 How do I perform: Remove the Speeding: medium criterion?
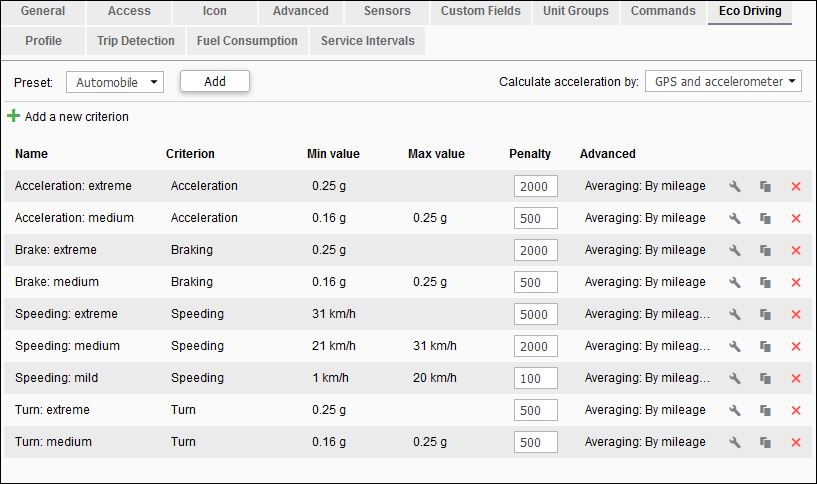pos(796,346)
